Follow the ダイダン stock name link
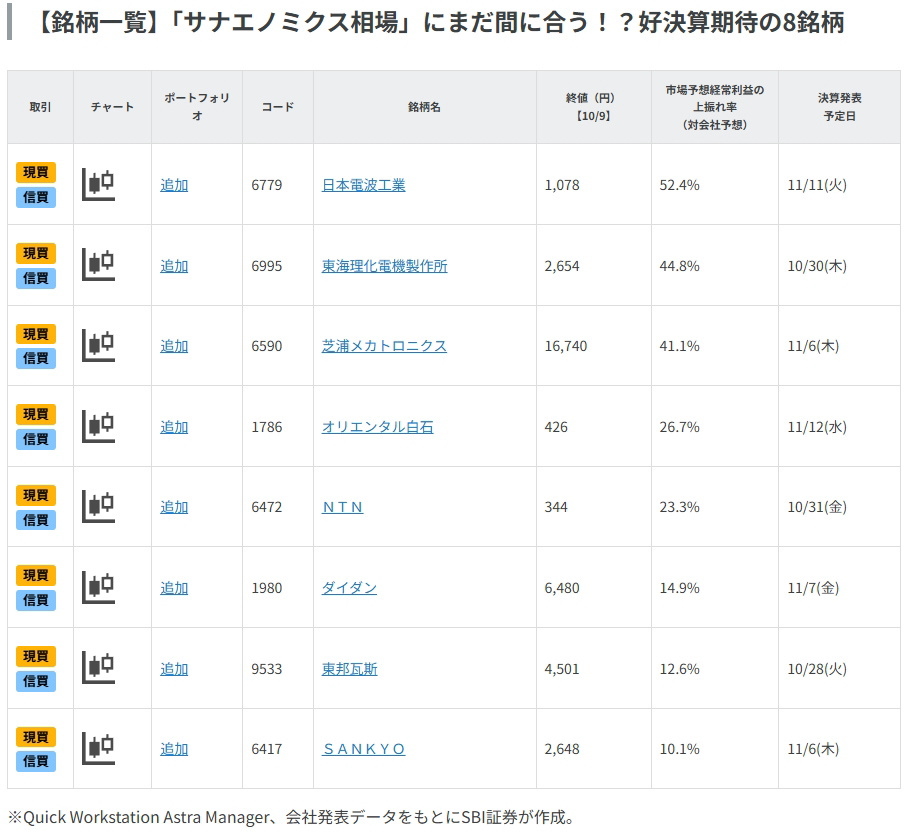Viewport: 910px width, 840px height. pyautogui.click(x=349, y=588)
